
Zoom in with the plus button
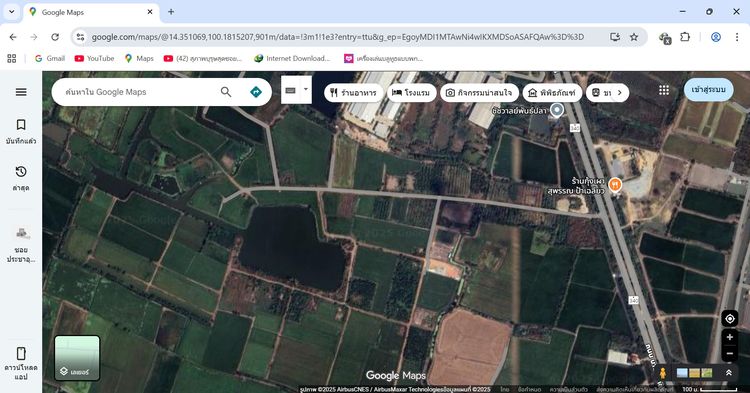point(730,338)
